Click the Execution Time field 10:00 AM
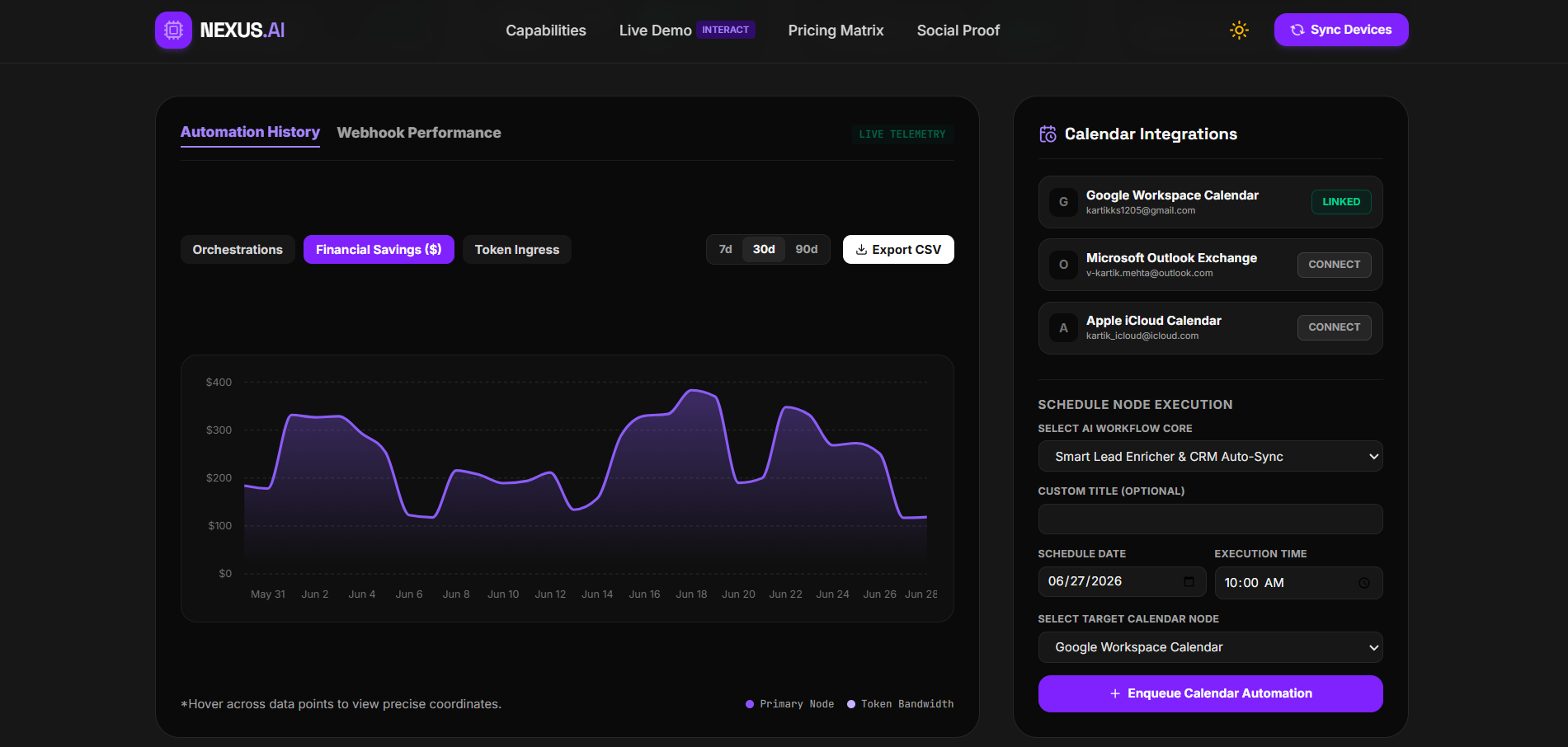 [x=1298, y=582]
